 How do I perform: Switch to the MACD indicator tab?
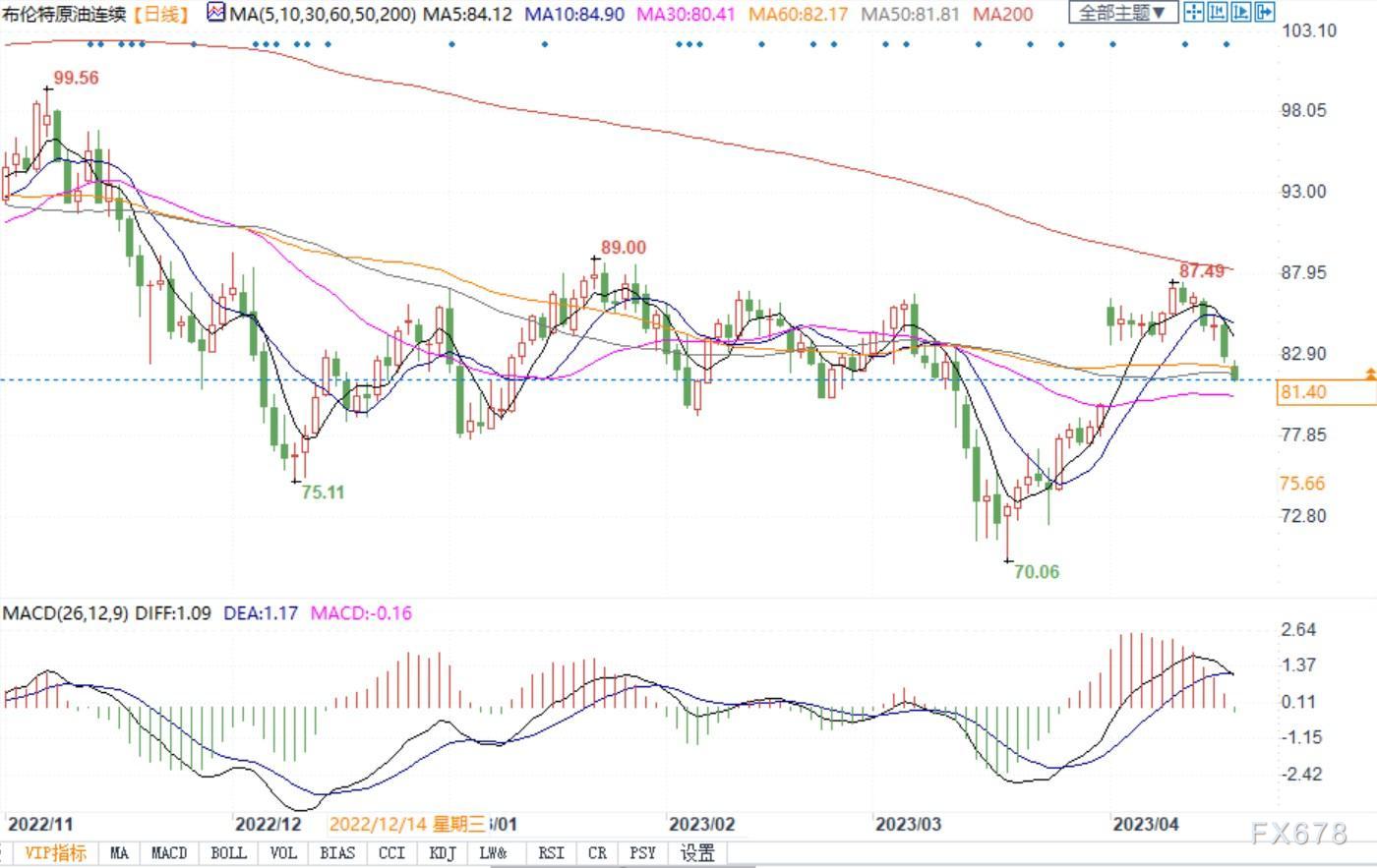point(169,853)
